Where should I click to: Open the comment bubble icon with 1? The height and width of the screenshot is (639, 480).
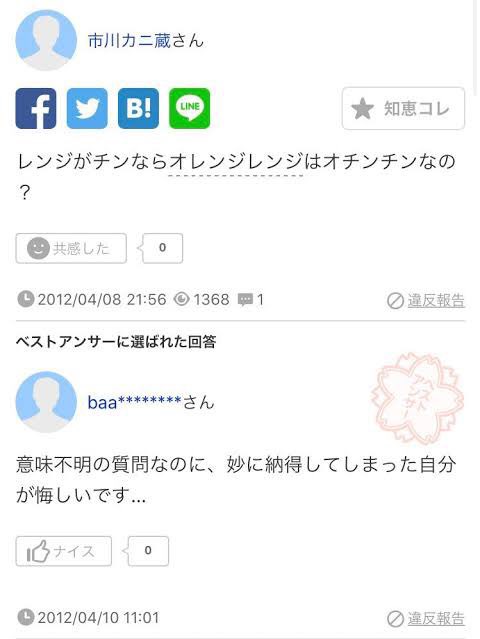pos(245,300)
